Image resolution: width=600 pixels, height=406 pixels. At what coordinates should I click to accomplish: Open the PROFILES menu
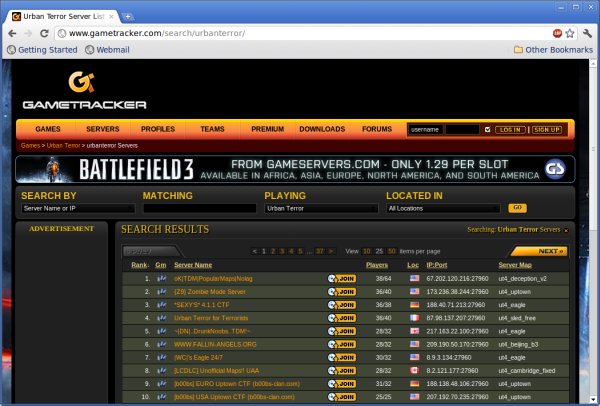pyautogui.click(x=158, y=129)
